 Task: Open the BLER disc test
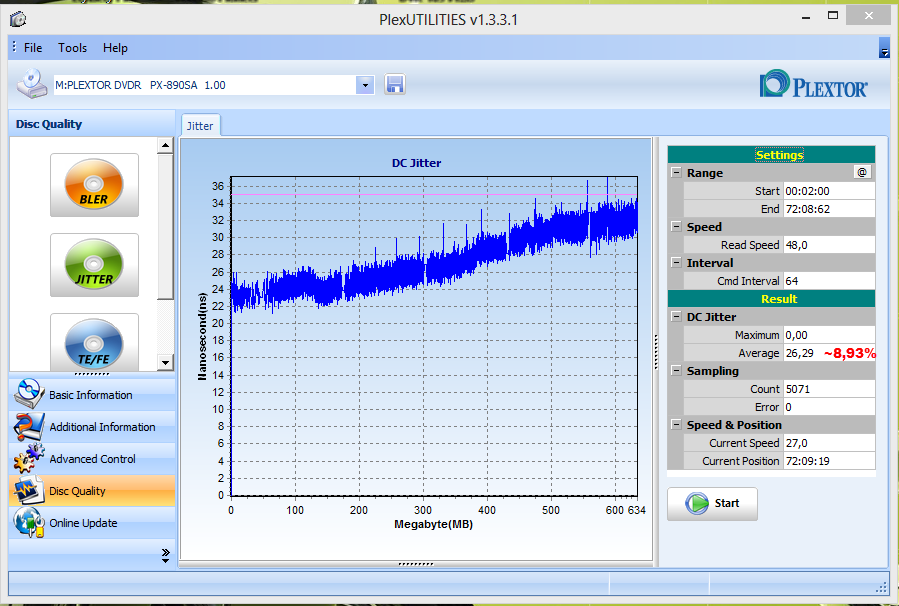click(x=94, y=185)
